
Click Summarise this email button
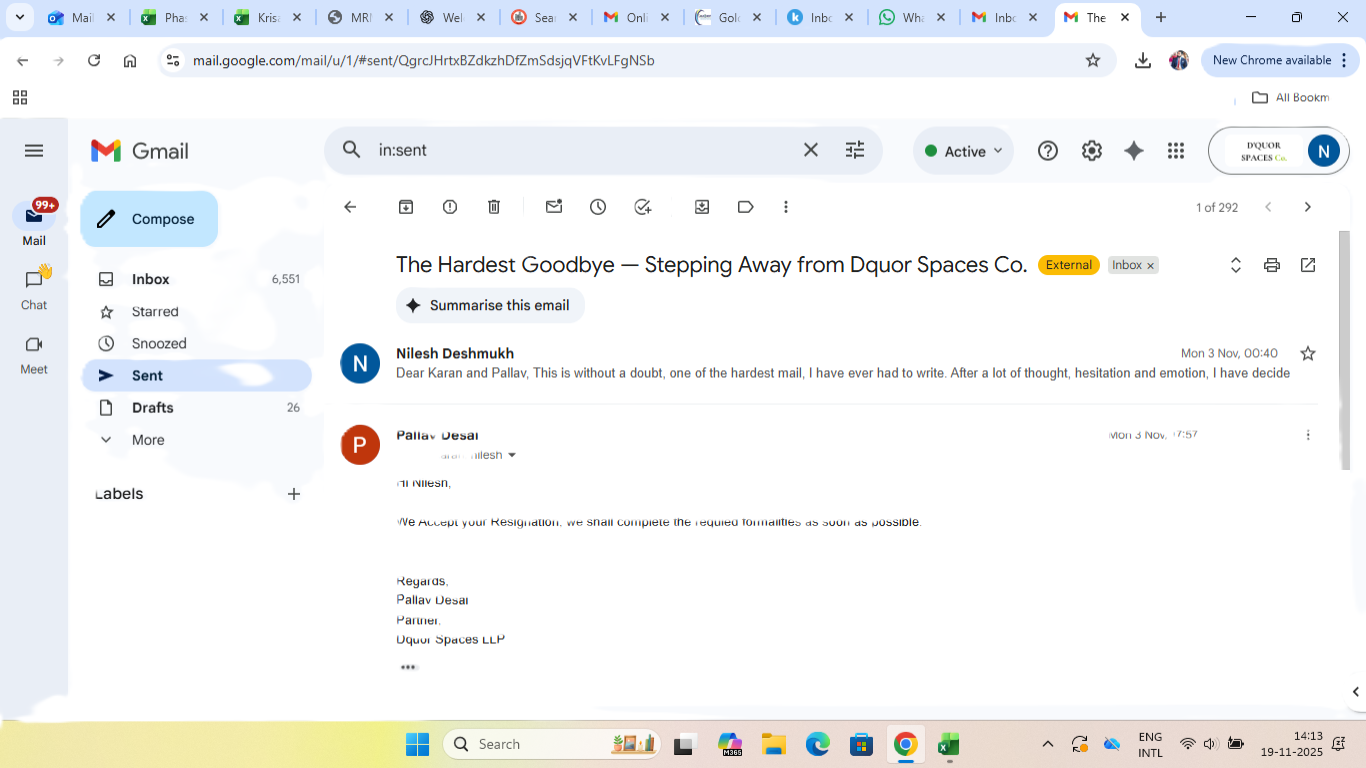(490, 305)
